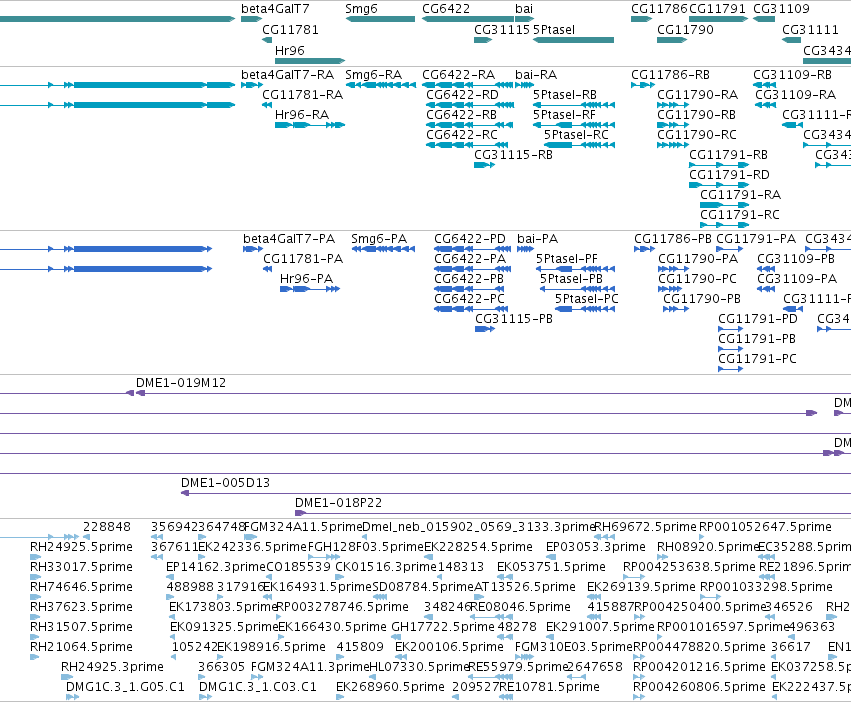The height and width of the screenshot is (702, 851).
Task: Click transcript 5PtaseI-RF
Action: [564, 115]
